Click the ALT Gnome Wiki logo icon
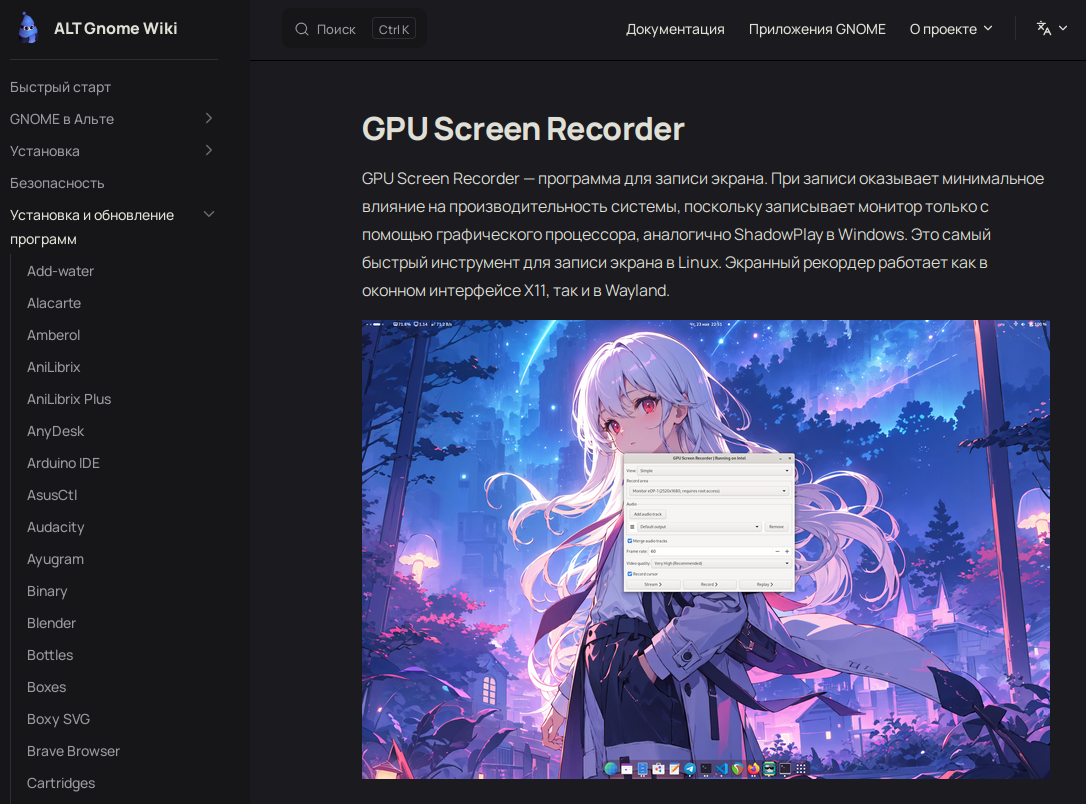Viewport: 1086px width, 804px height. pos(28,28)
